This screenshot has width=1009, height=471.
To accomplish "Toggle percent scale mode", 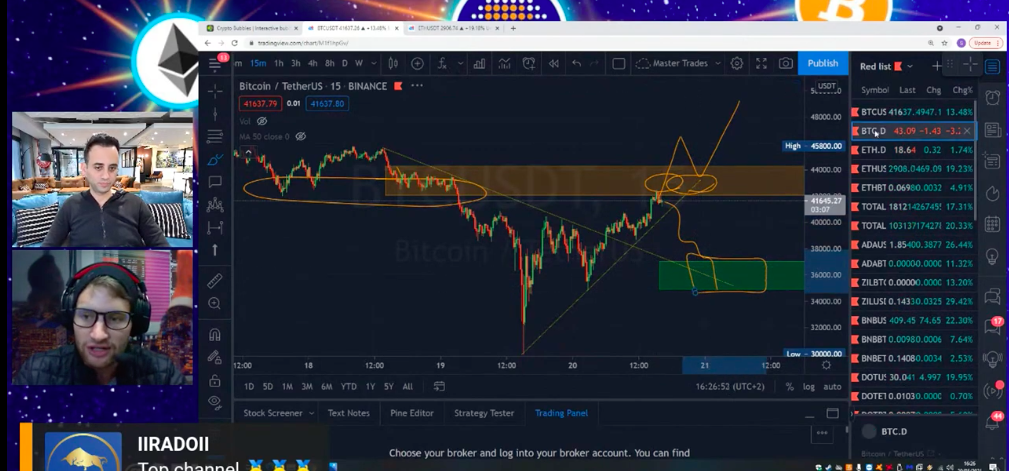I will 790,387.
